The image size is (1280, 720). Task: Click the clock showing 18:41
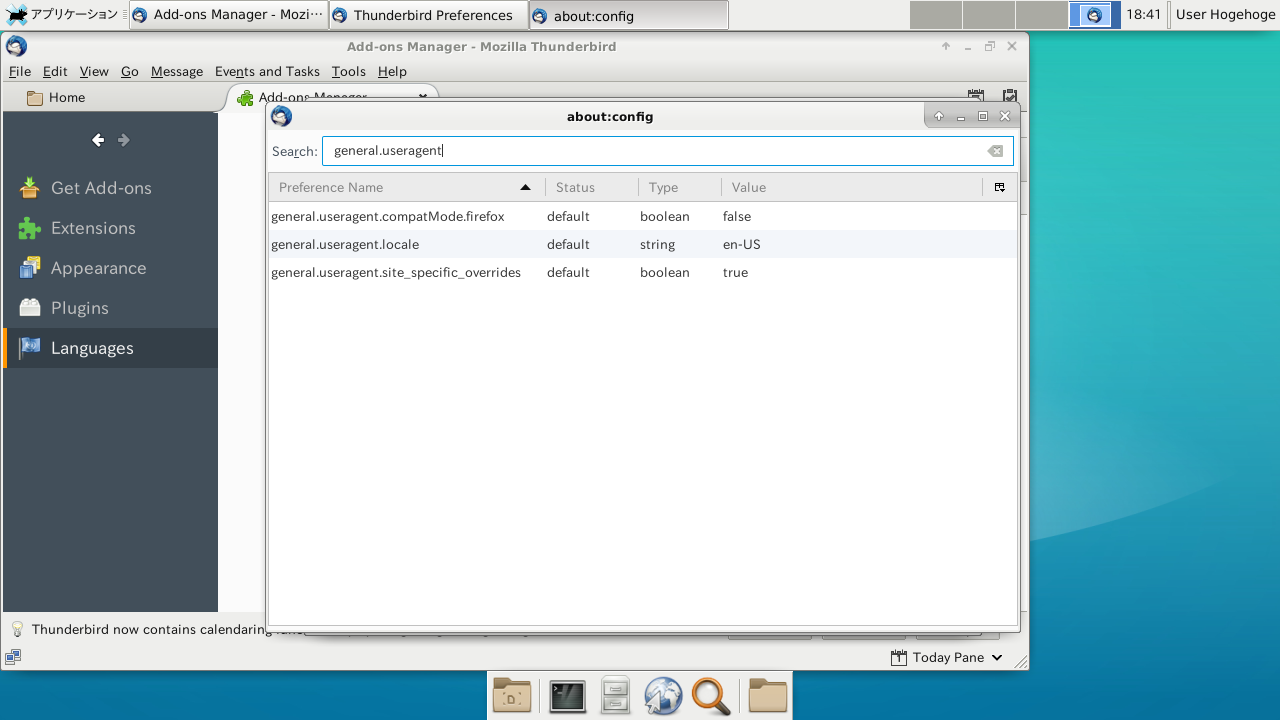tap(1143, 15)
